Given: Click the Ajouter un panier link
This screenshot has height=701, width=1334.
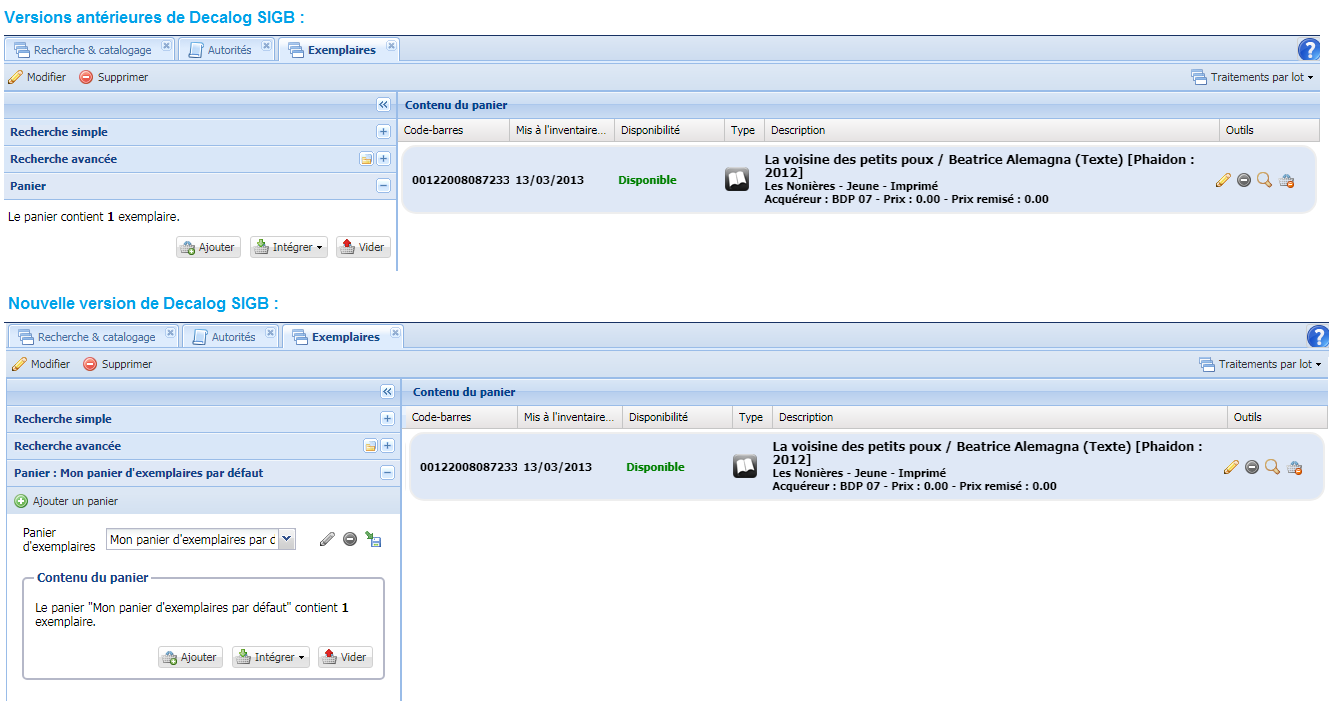Looking at the screenshot, I should coord(60,500).
